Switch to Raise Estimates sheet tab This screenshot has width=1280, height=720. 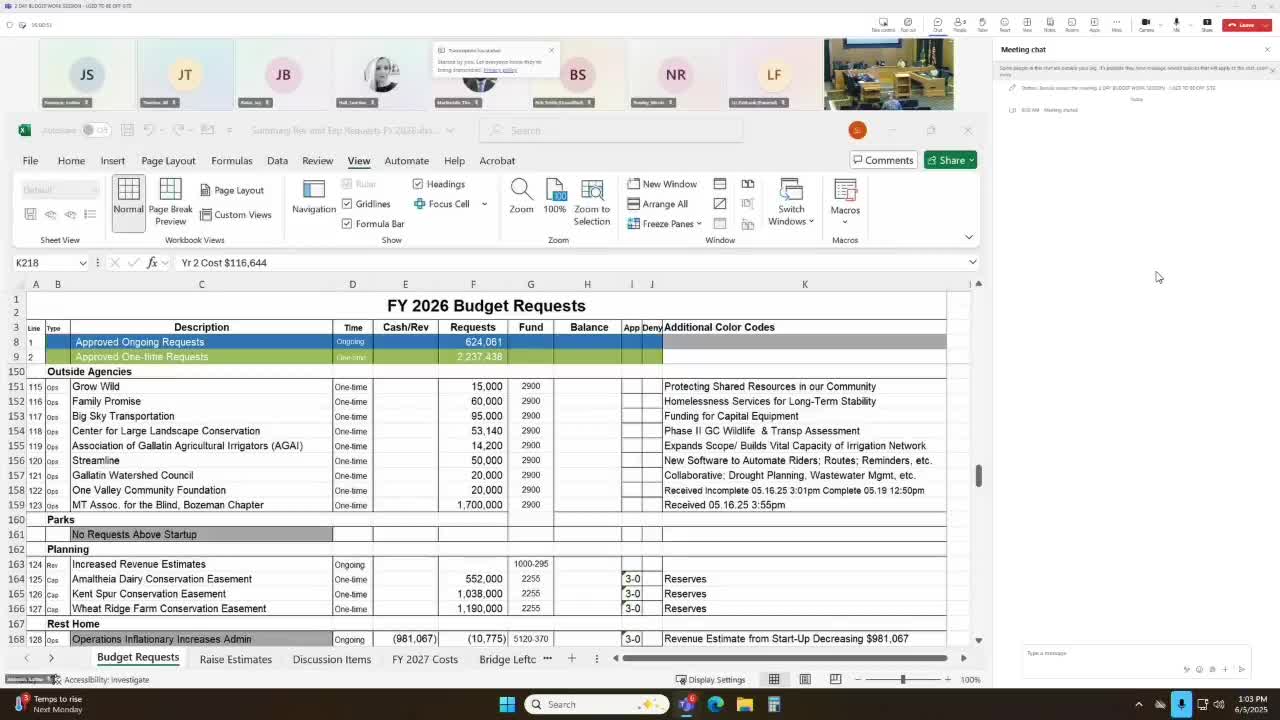(235, 659)
